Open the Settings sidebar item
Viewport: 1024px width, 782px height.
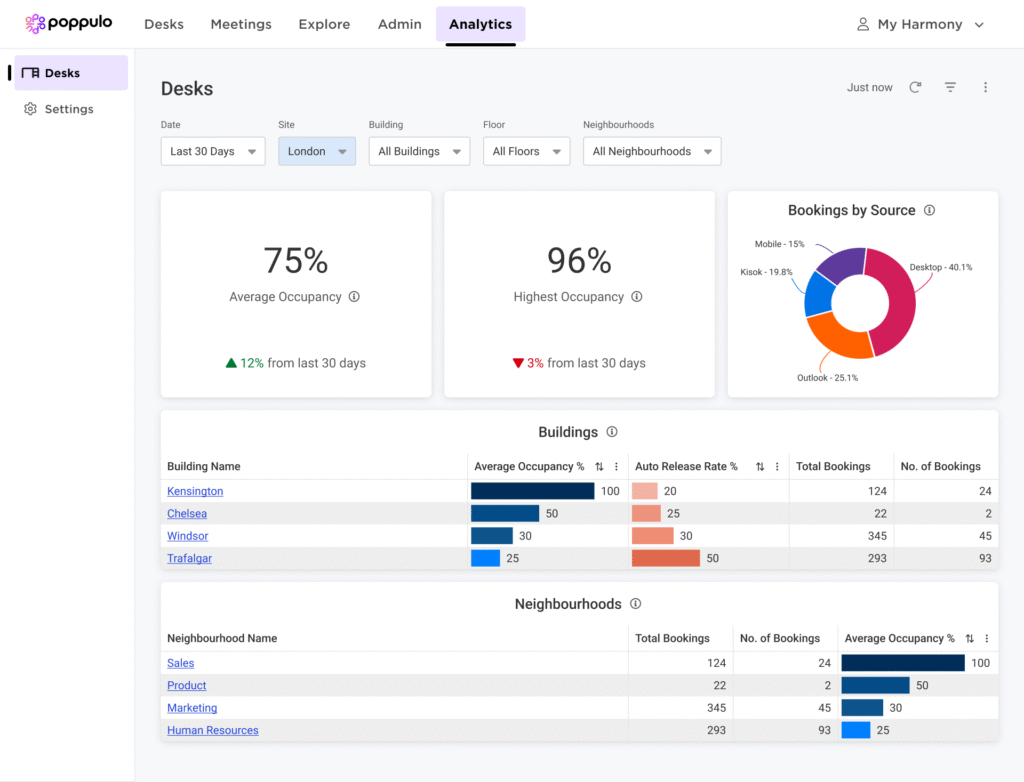68,109
